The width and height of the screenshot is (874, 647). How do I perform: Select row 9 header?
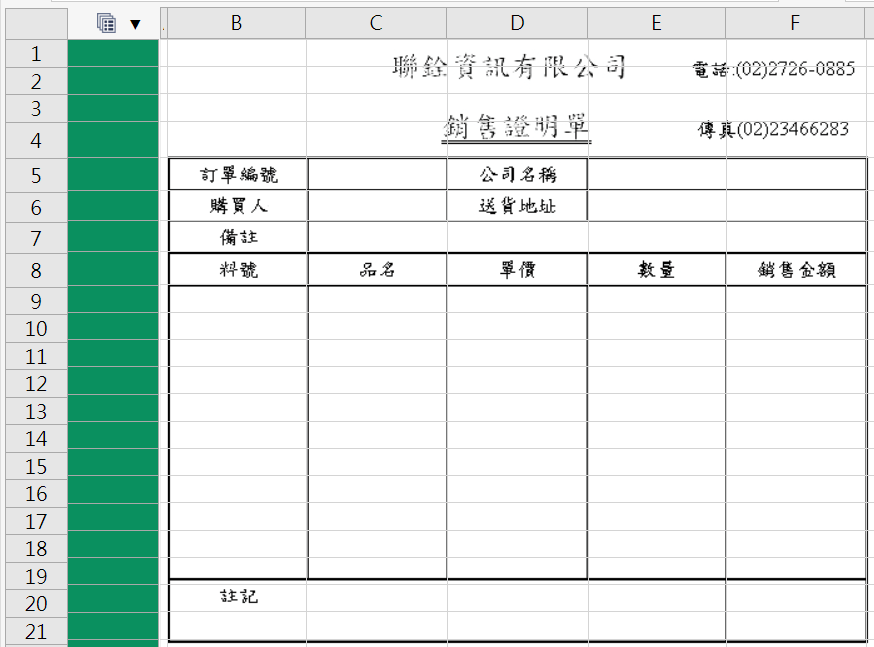(36, 301)
